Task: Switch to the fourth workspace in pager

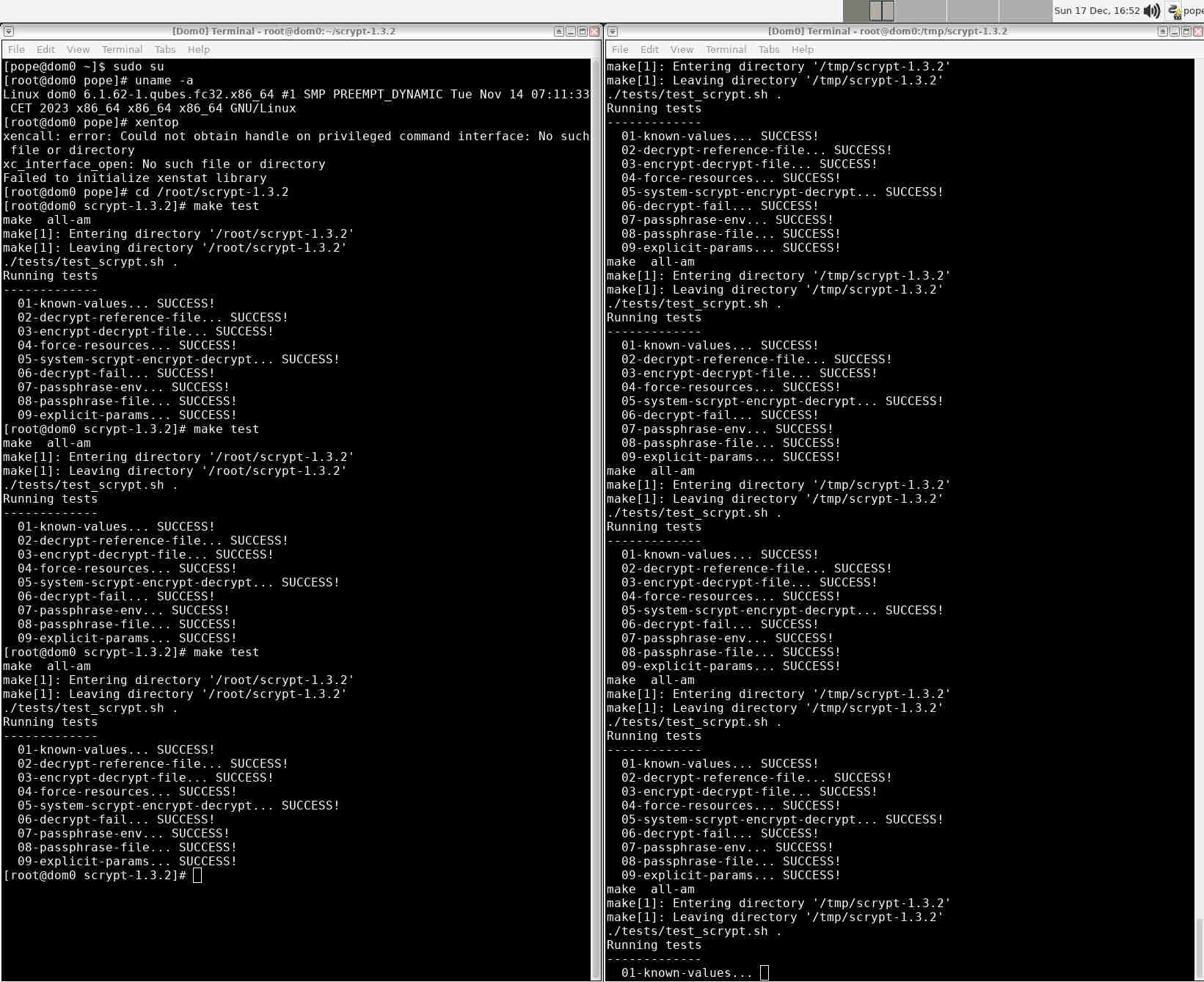Action: [x=1026, y=11]
